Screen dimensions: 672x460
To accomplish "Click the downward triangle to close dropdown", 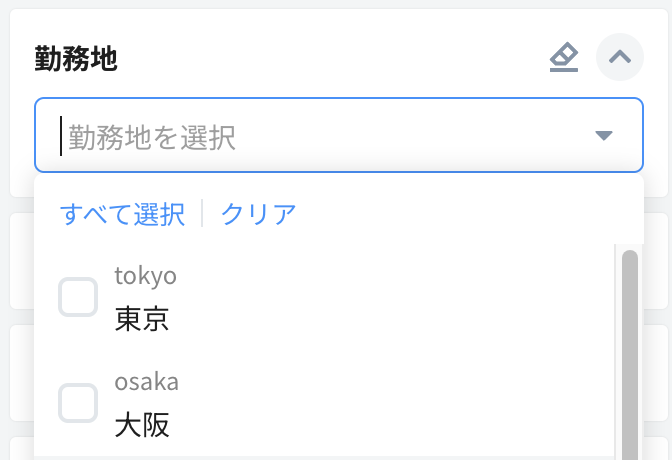I will pos(603,135).
